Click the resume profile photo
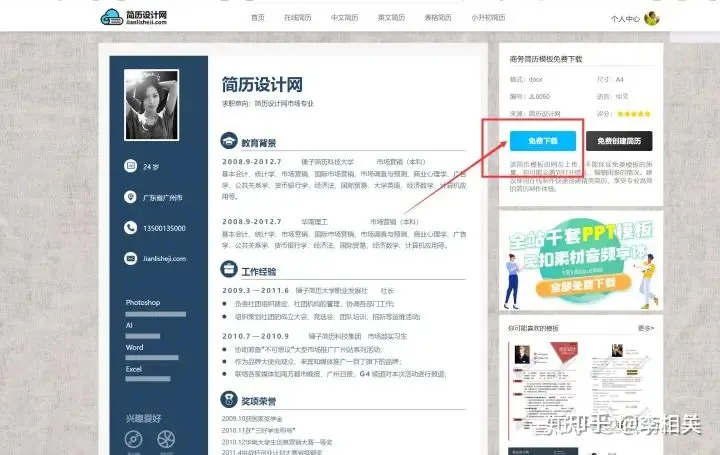This screenshot has height=455, width=720. tap(152, 105)
